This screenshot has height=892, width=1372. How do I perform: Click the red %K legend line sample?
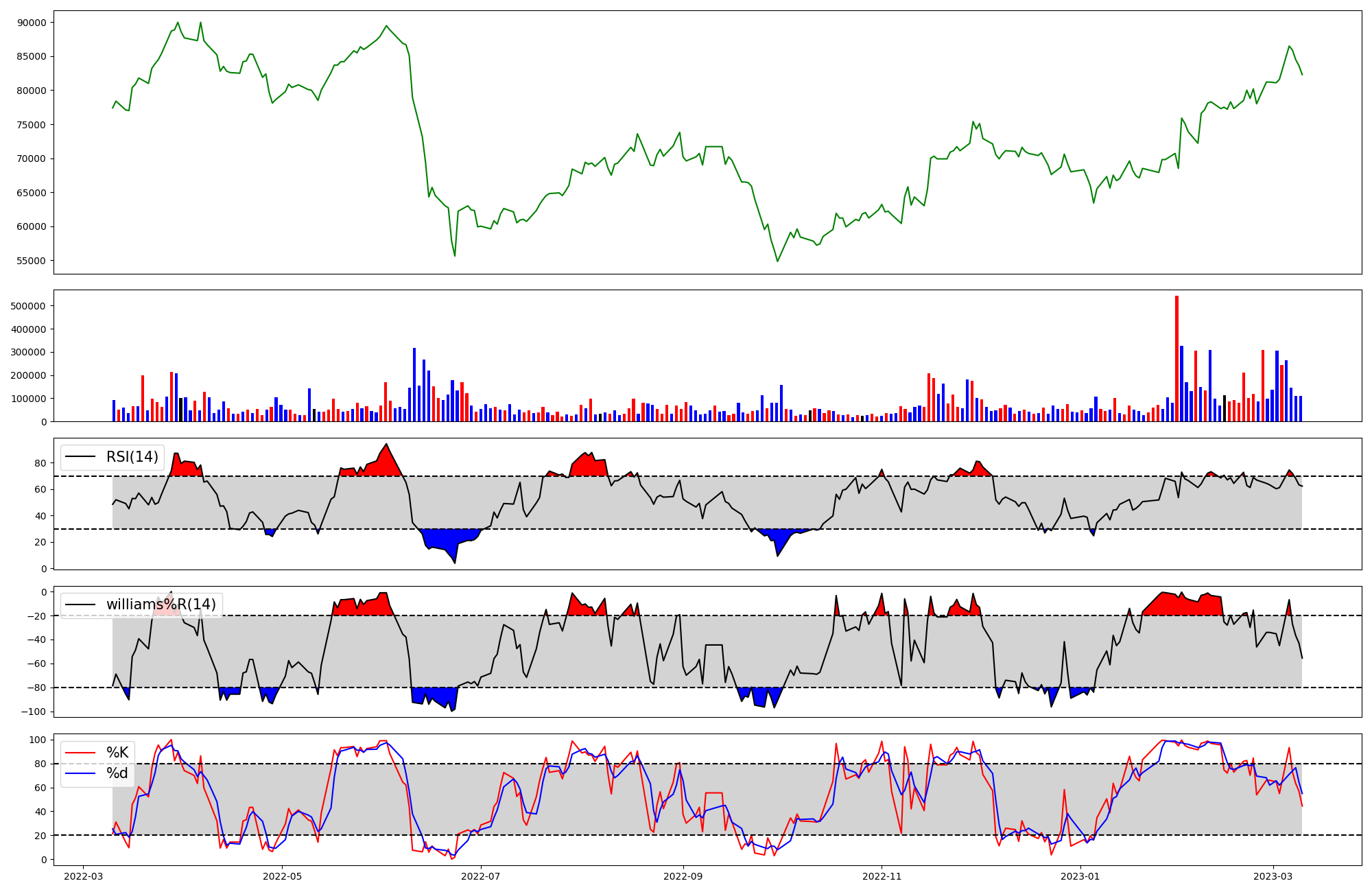click(x=80, y=753)
